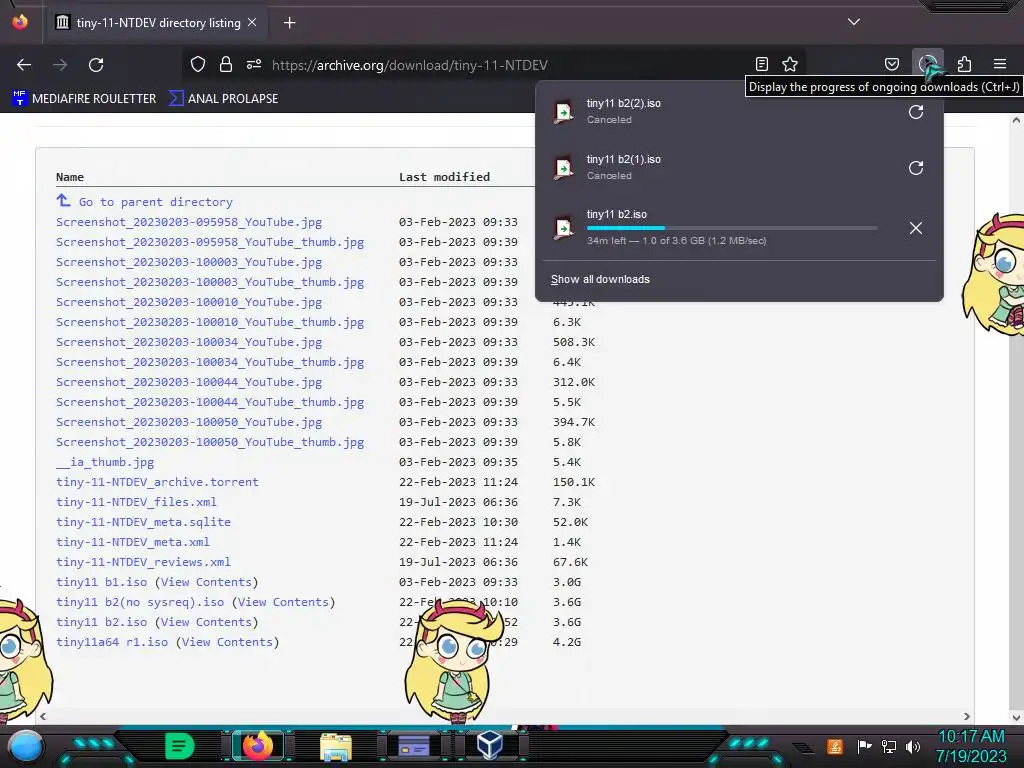Click the vertical scrollbar up arrow
1024x768 pixels.
[1016, 120]
